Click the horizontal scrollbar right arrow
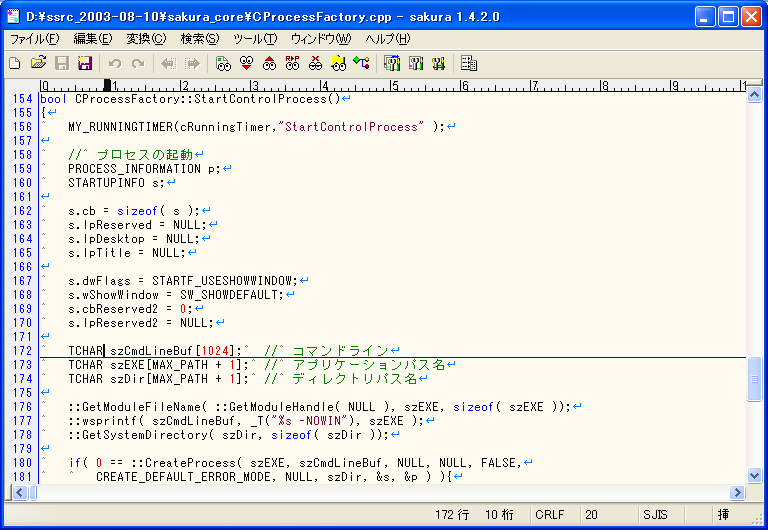This screenshot has height=530, width=768. click(x=737, y=492)
